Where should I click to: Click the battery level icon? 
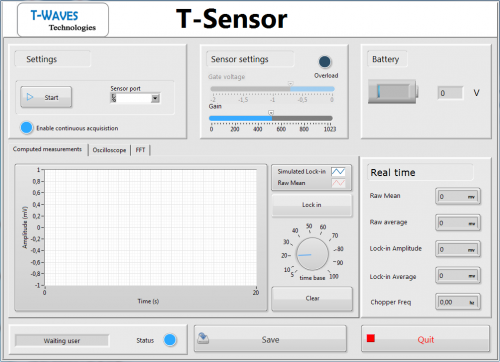tap(393, 91)
